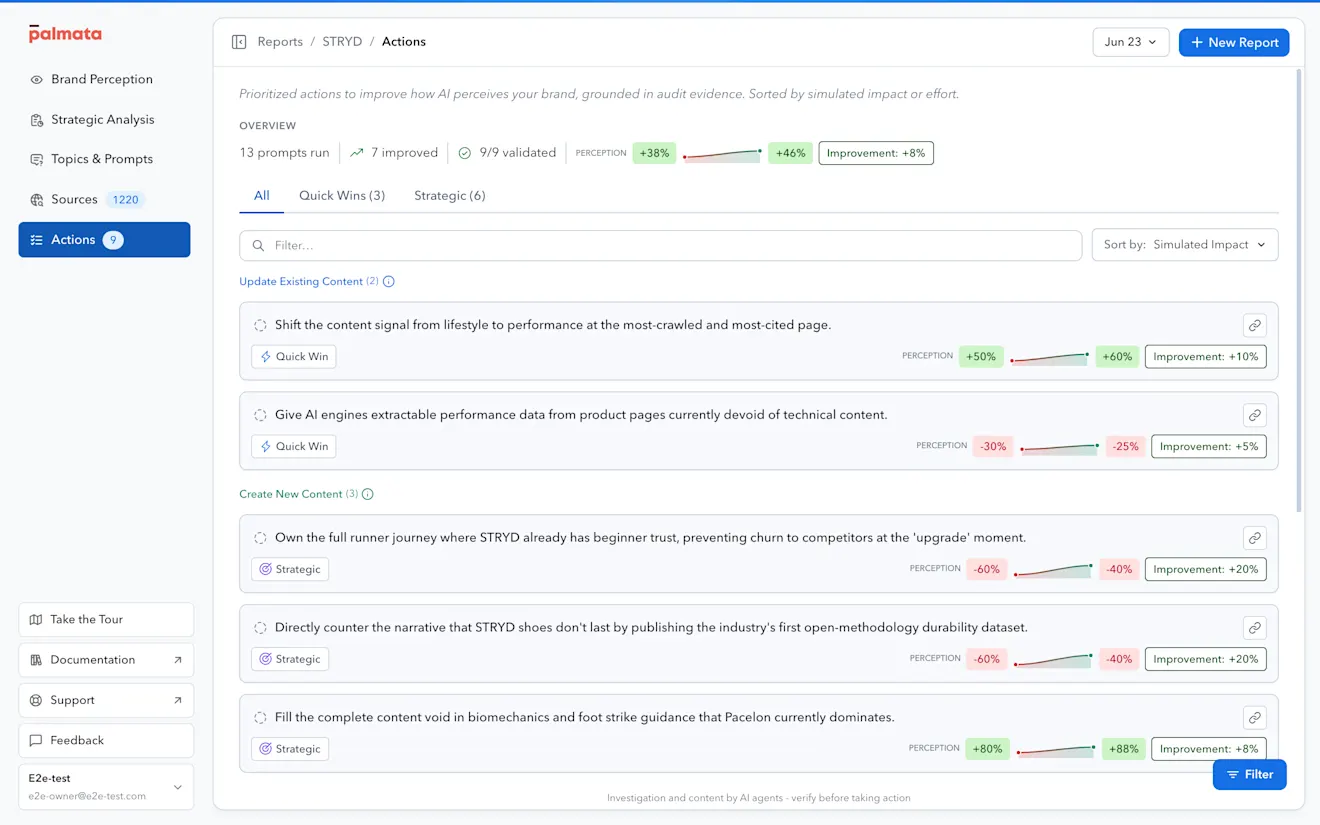The height and width of the screenshot is (825, 1320).
Task: Collapse Update Existing Content group
Action: [x=301, y=282]
